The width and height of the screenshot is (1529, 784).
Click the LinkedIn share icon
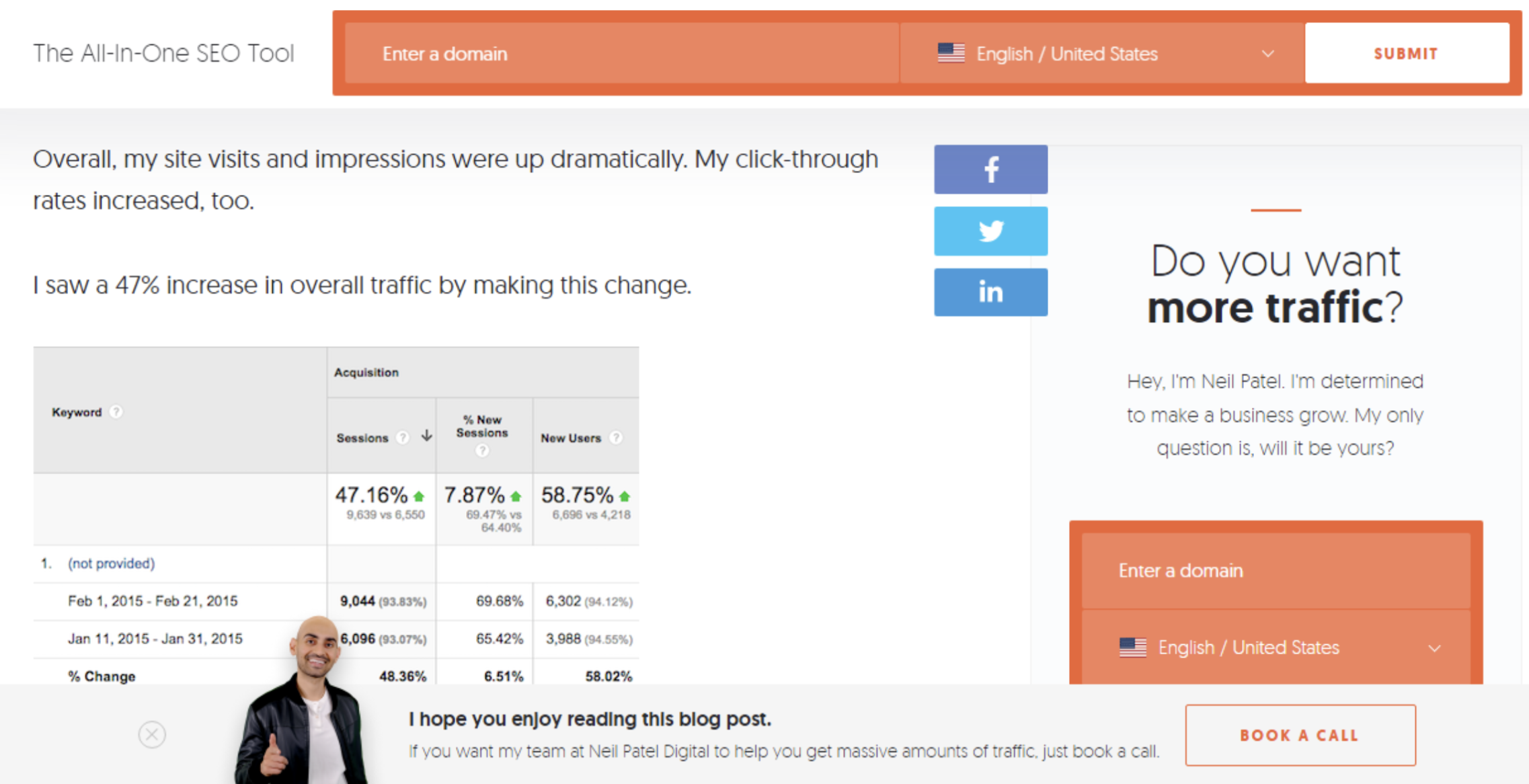pos(989,292)
